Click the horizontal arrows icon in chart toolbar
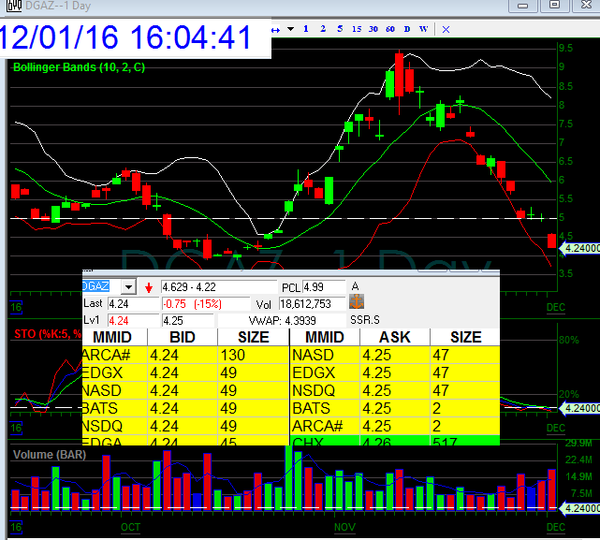 click(275, 28)
